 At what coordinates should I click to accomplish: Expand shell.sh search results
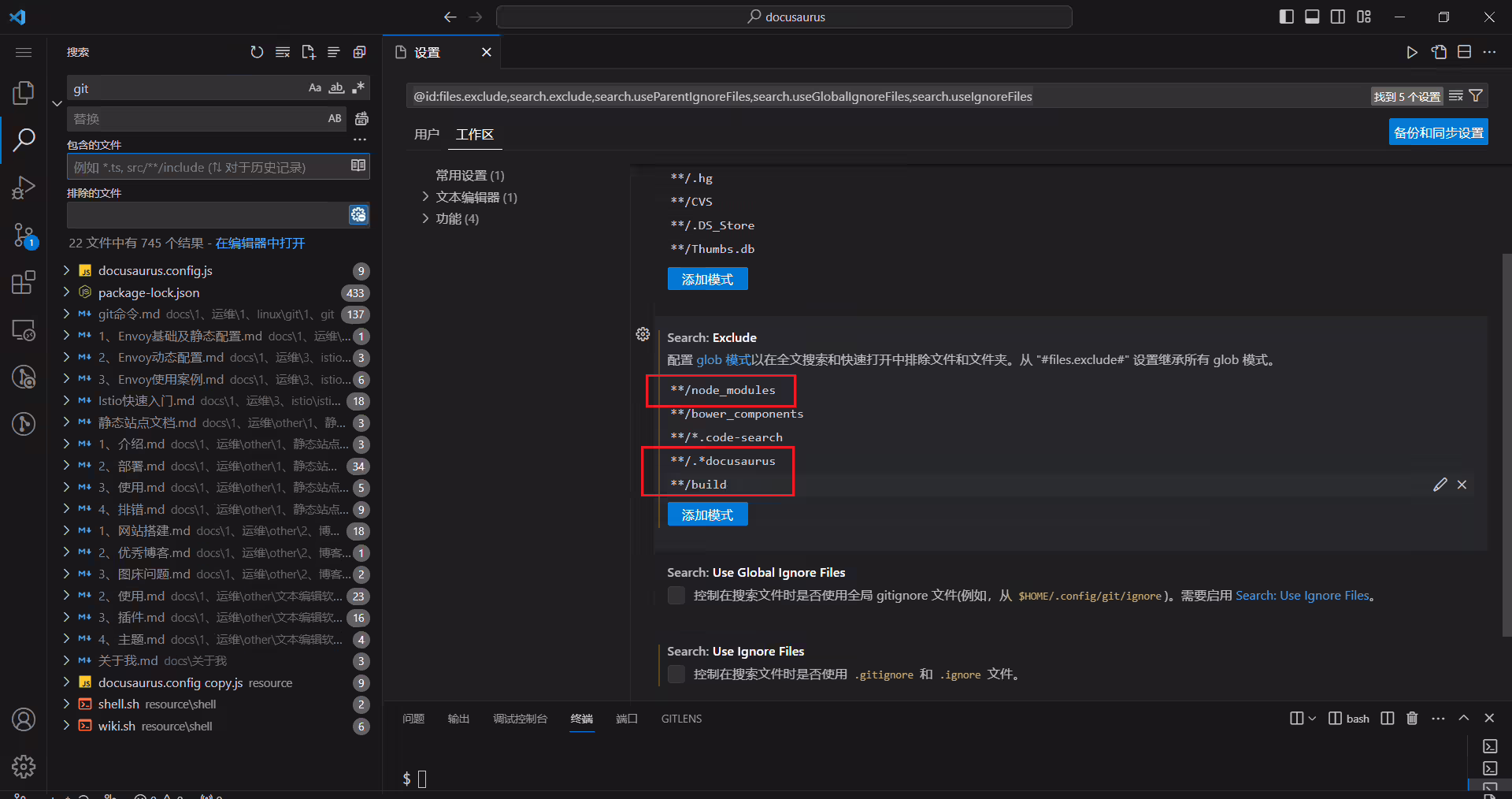pos(66,704)
